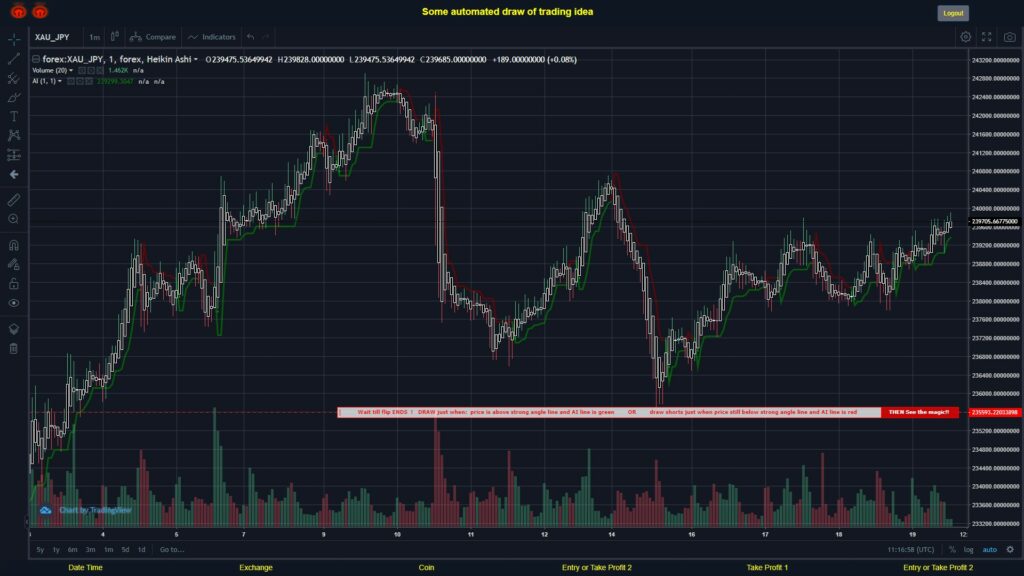Click the second red logo icon
This screenshot has width=1024, height=576.
[40, 11]
